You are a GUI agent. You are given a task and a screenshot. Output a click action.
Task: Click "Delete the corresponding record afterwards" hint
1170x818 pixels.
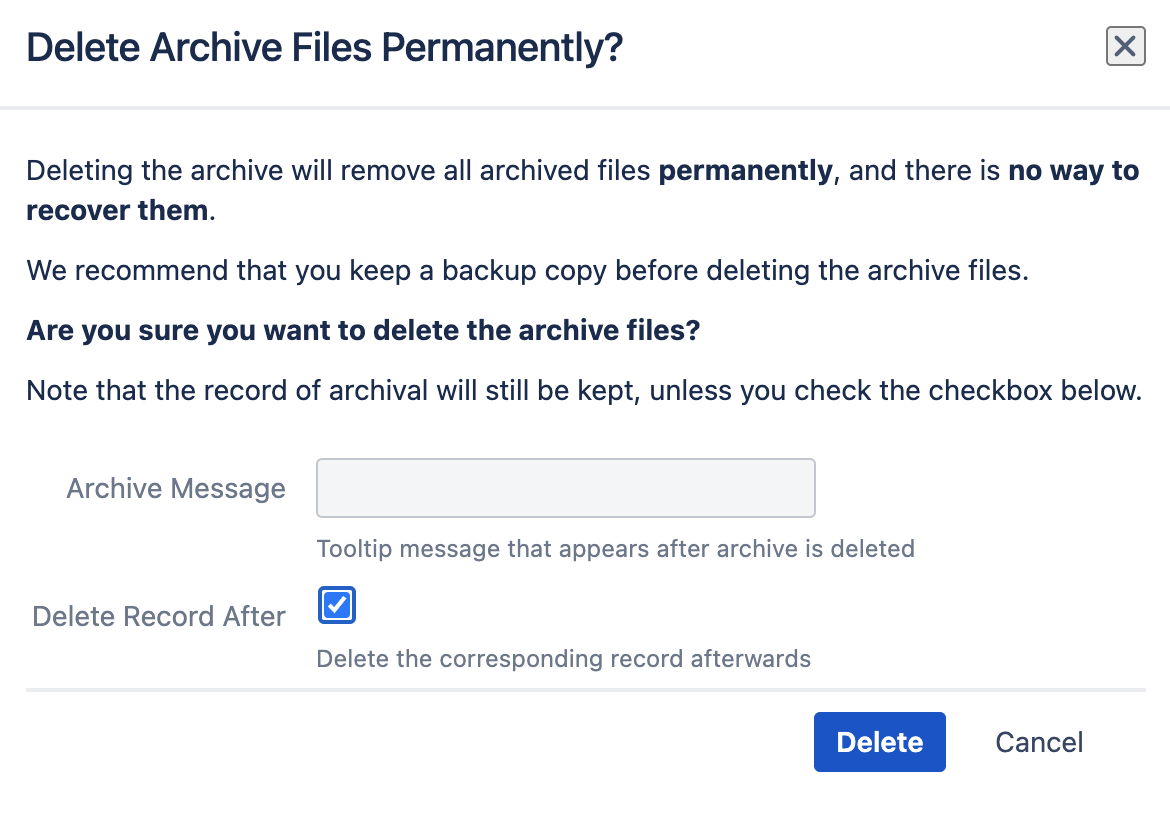pos(563,659)
